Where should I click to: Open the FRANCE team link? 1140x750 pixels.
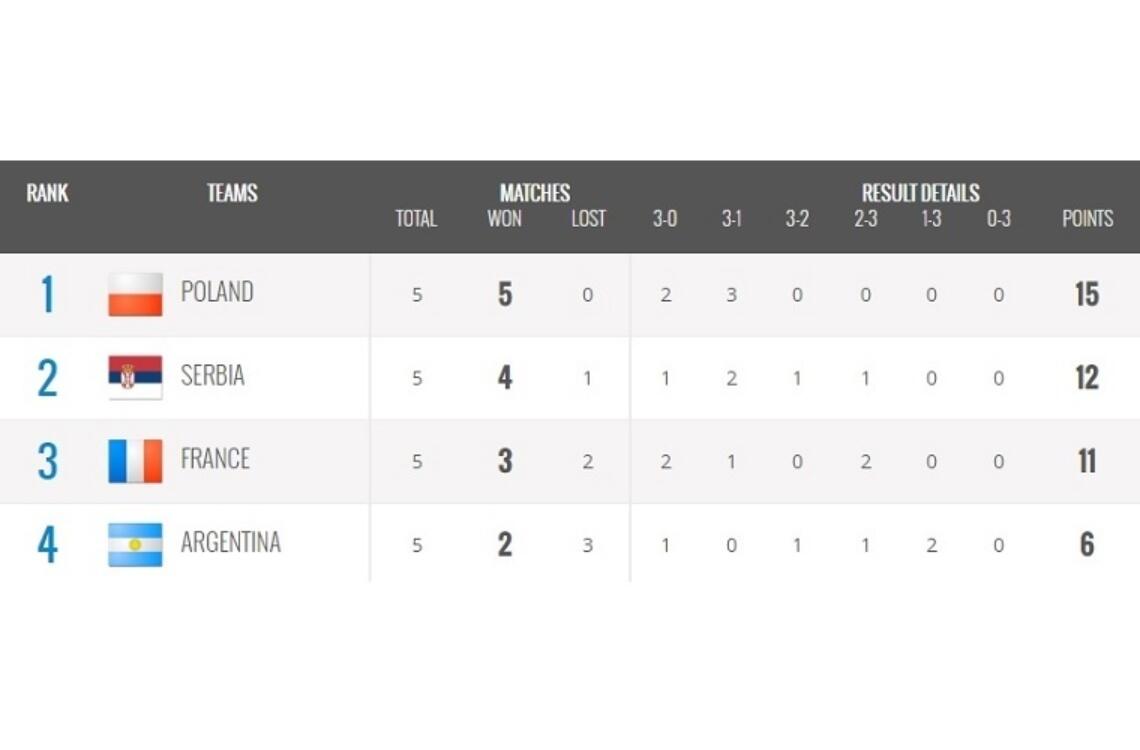[x=215, y=459]
